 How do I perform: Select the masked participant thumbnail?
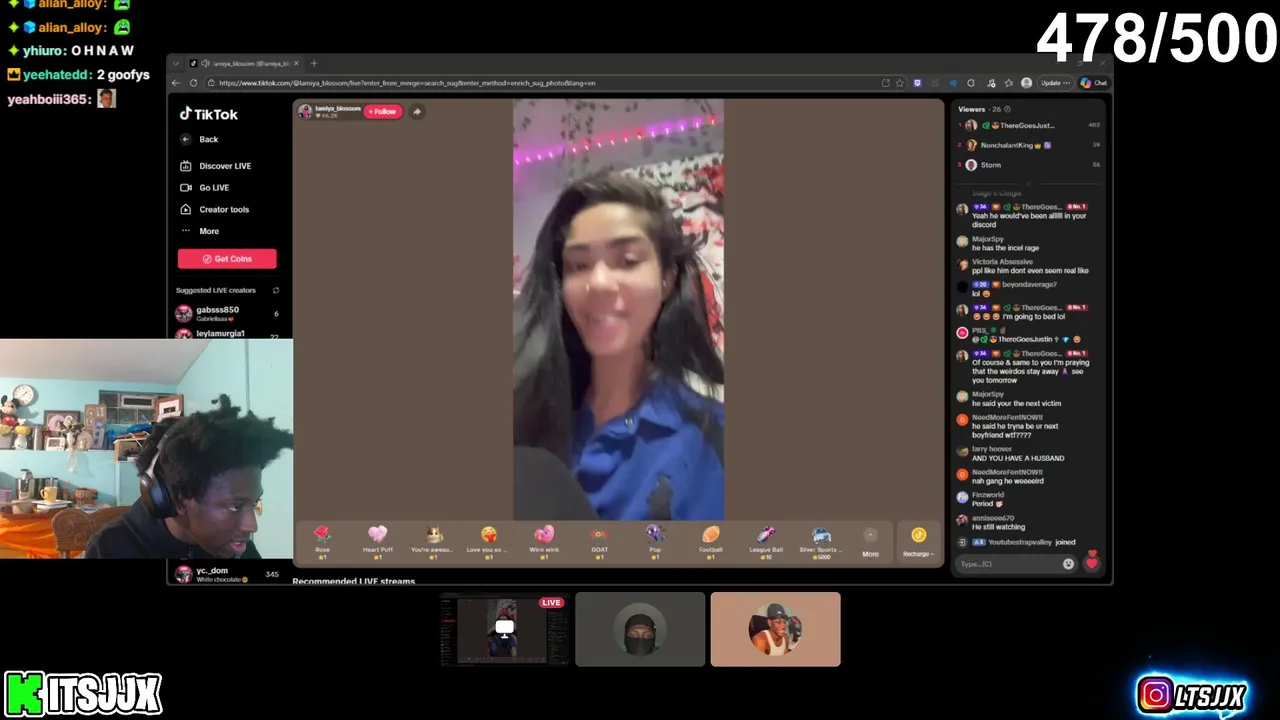(x=640, y=629)
